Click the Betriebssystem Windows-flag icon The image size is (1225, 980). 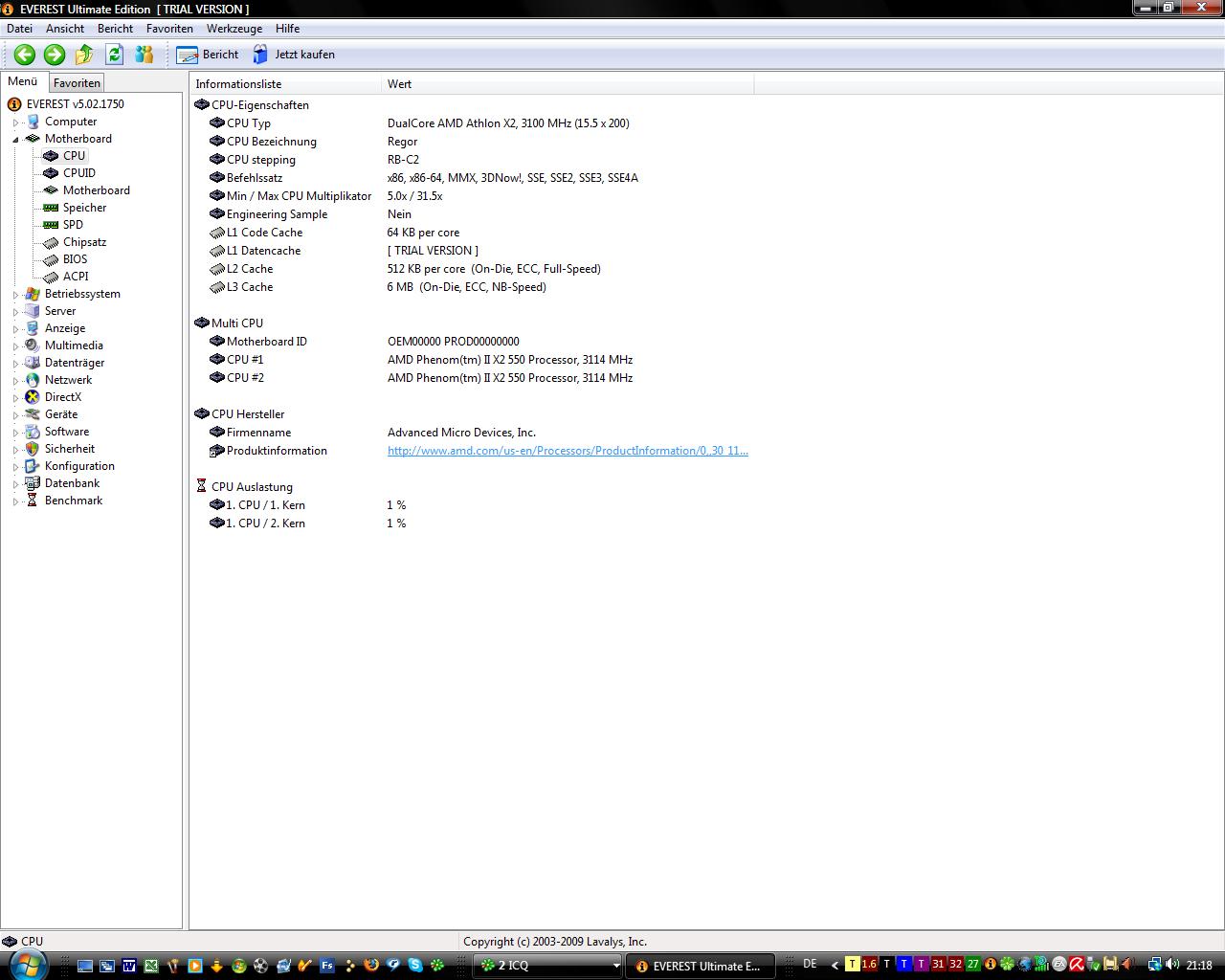[x=33, y=294]
